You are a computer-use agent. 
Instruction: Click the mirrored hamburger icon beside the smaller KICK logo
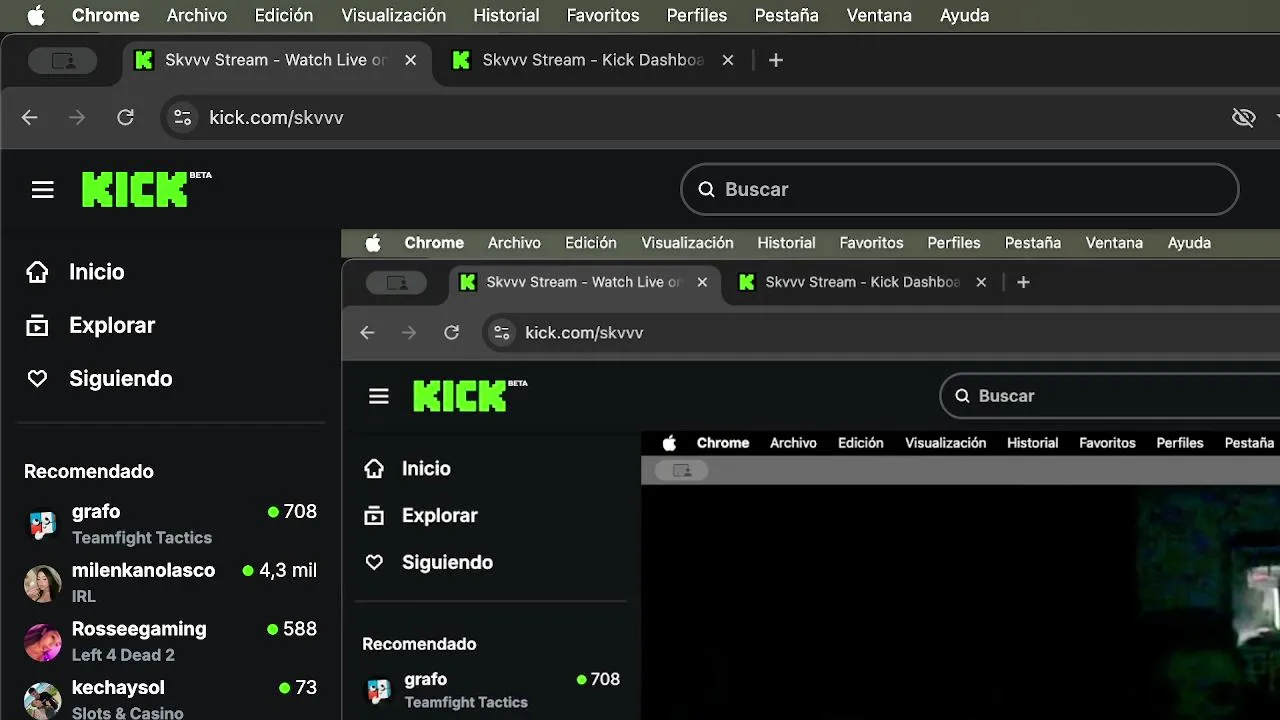(378, 396)
